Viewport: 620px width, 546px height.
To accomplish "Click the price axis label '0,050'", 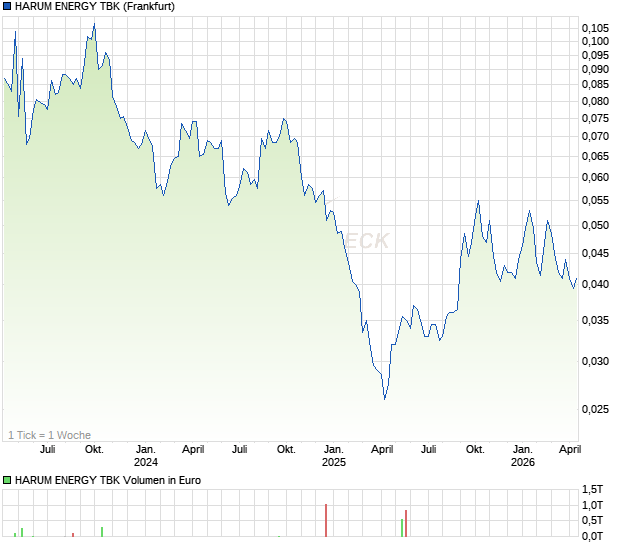I will click(595, 225).
